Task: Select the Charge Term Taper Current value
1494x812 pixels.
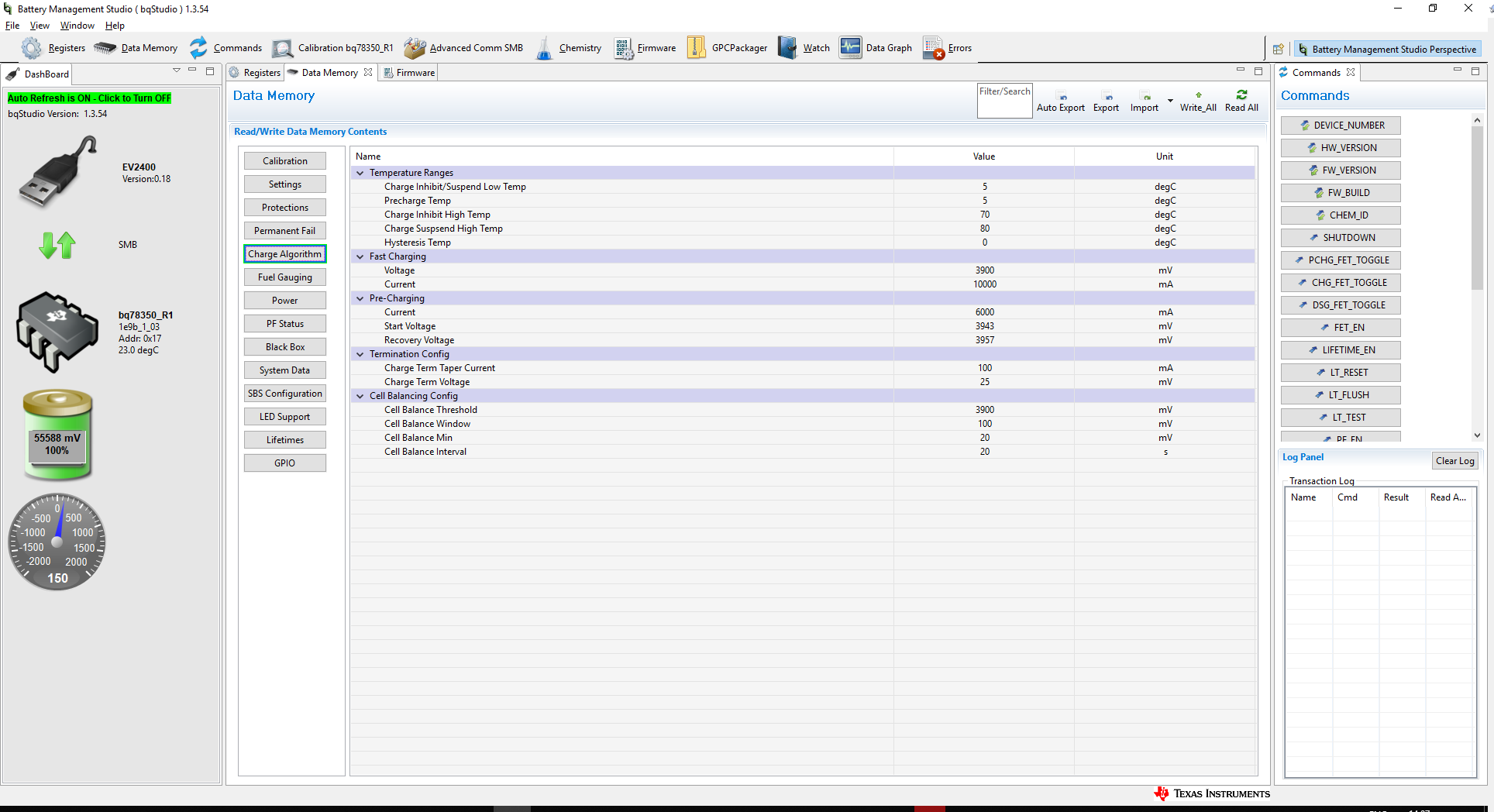Action: [x=984, y=368]
